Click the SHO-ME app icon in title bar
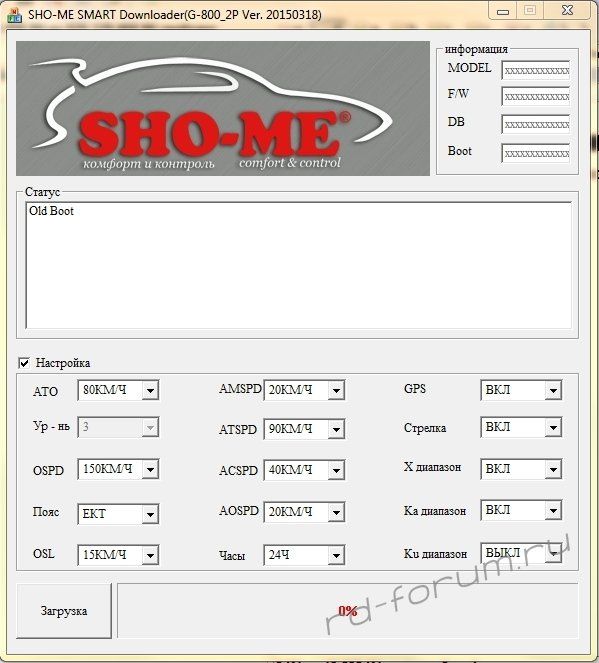This screenshot has height=663, width=599. pos(15,15)
